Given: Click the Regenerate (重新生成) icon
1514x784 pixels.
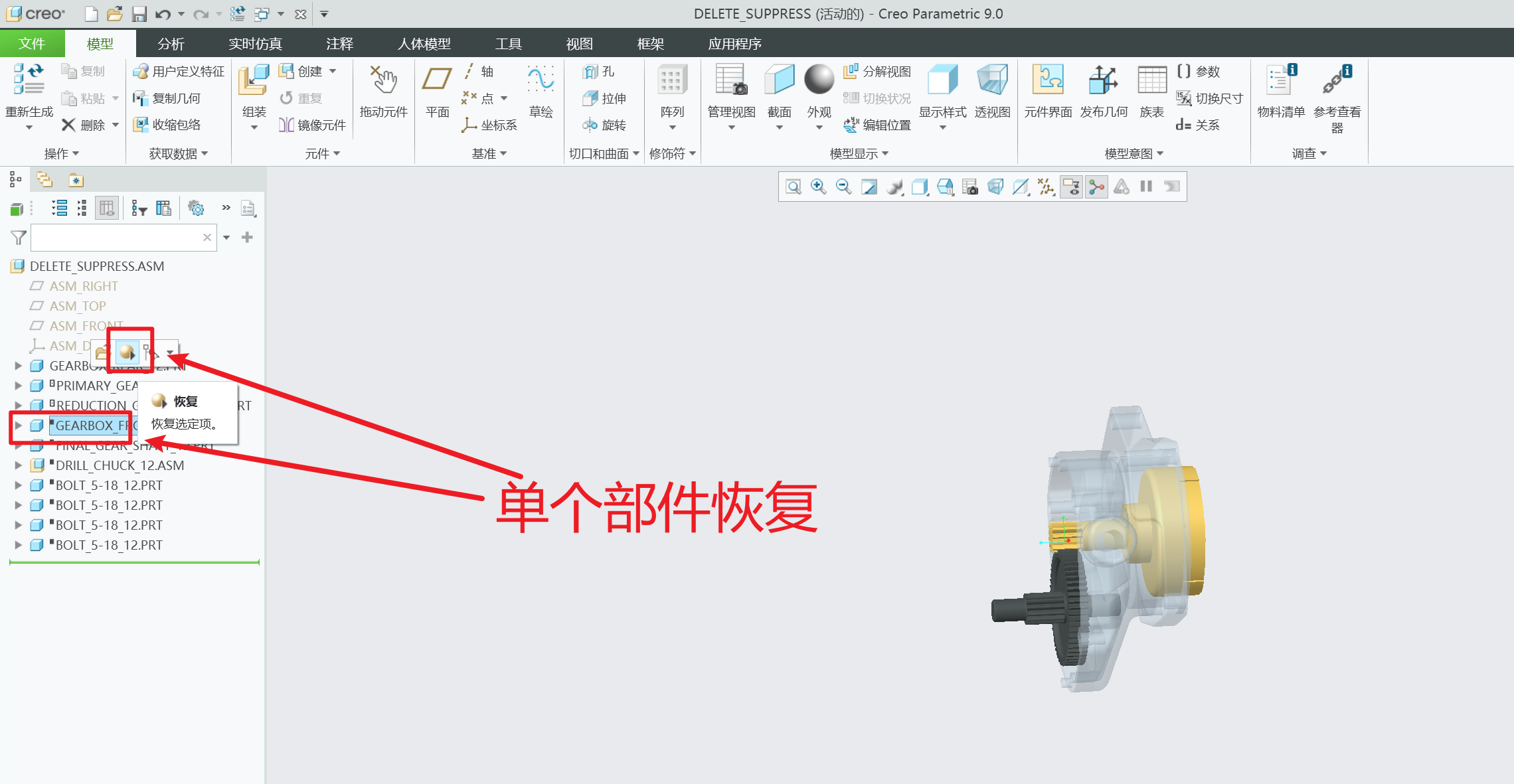Looking at the screenshot, I should pos(28,80).
